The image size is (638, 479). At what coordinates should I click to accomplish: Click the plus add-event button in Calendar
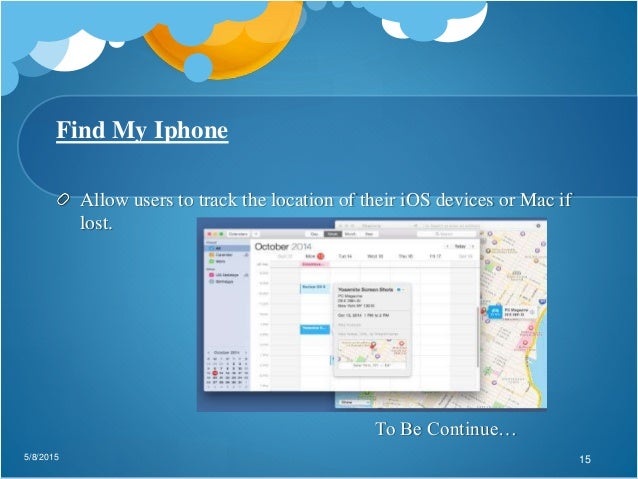[x=256, y=234]
